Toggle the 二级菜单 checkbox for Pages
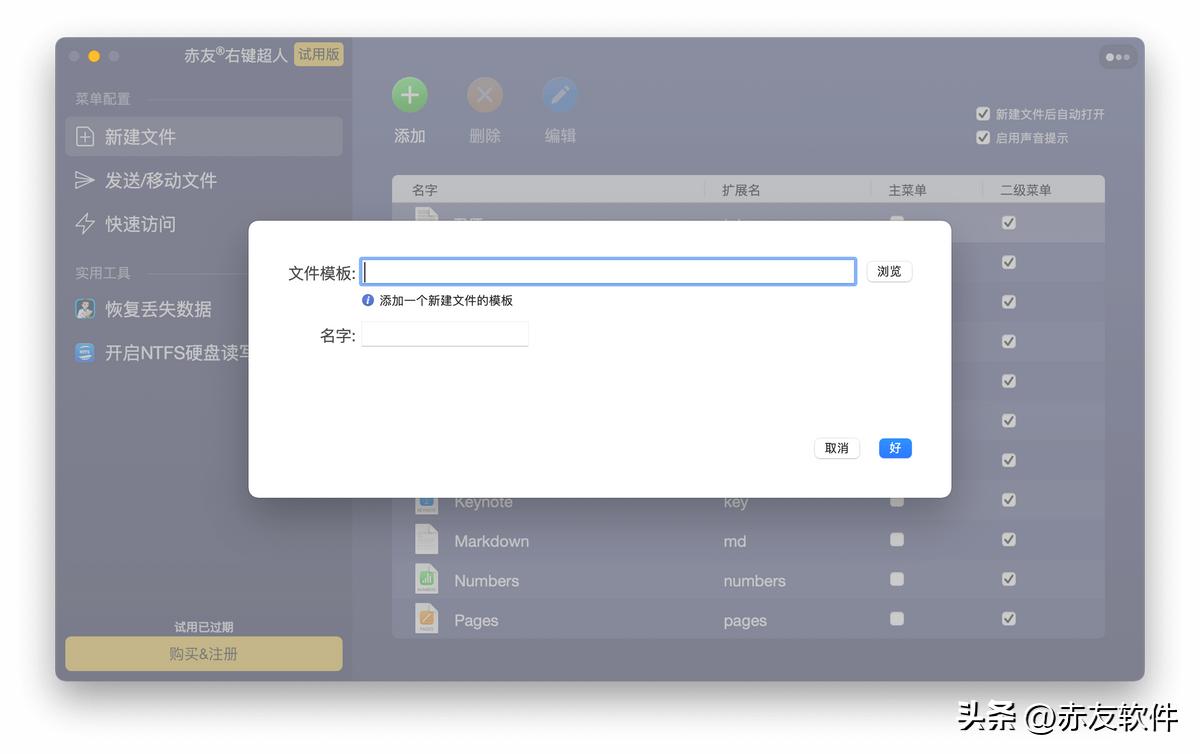This screenshot has width=1200, height=754. tap(1008, 619)
